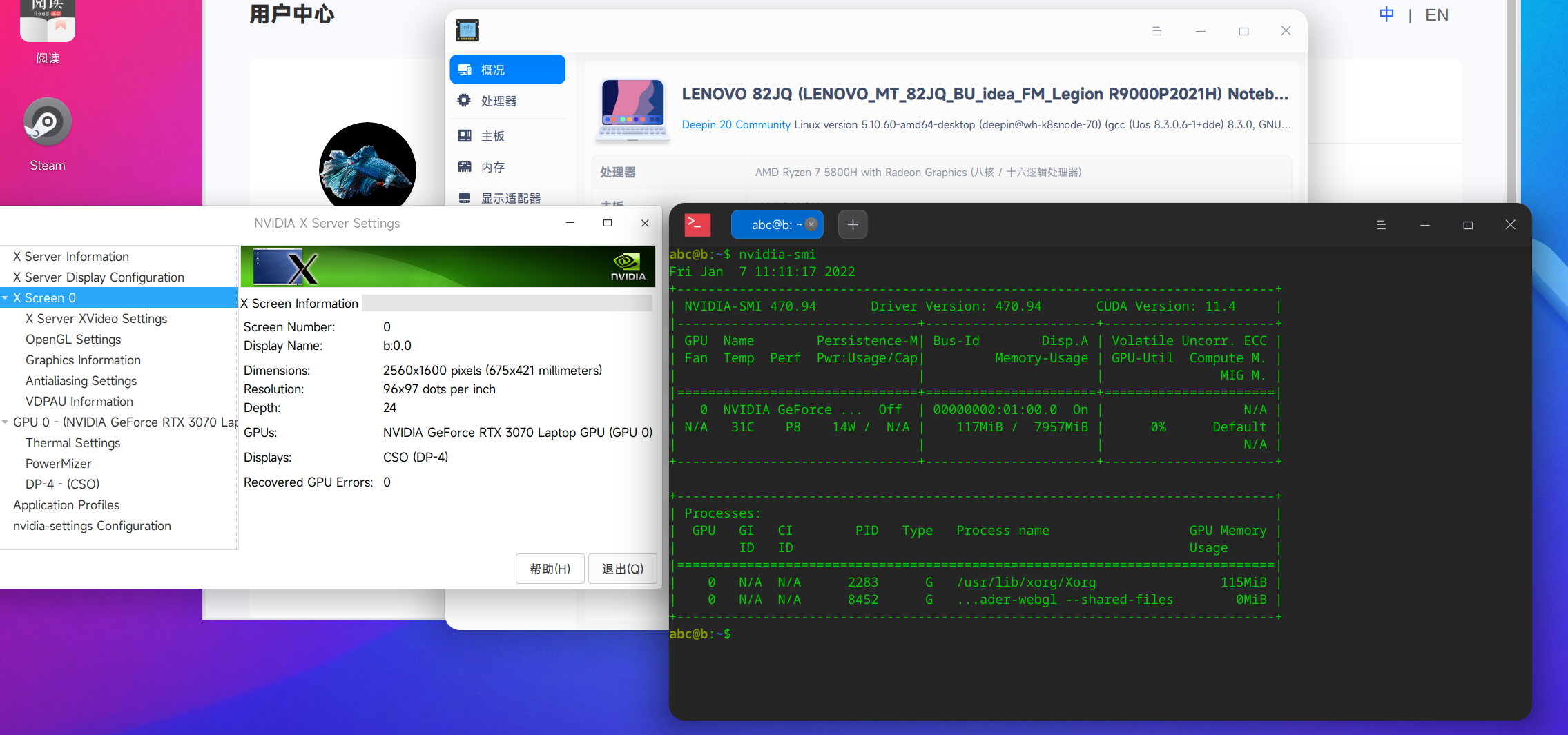The width and height of the screenshot is (1568, 735).
Task: Close the abc@b terminal tab
Action: (x=812, y=224)
